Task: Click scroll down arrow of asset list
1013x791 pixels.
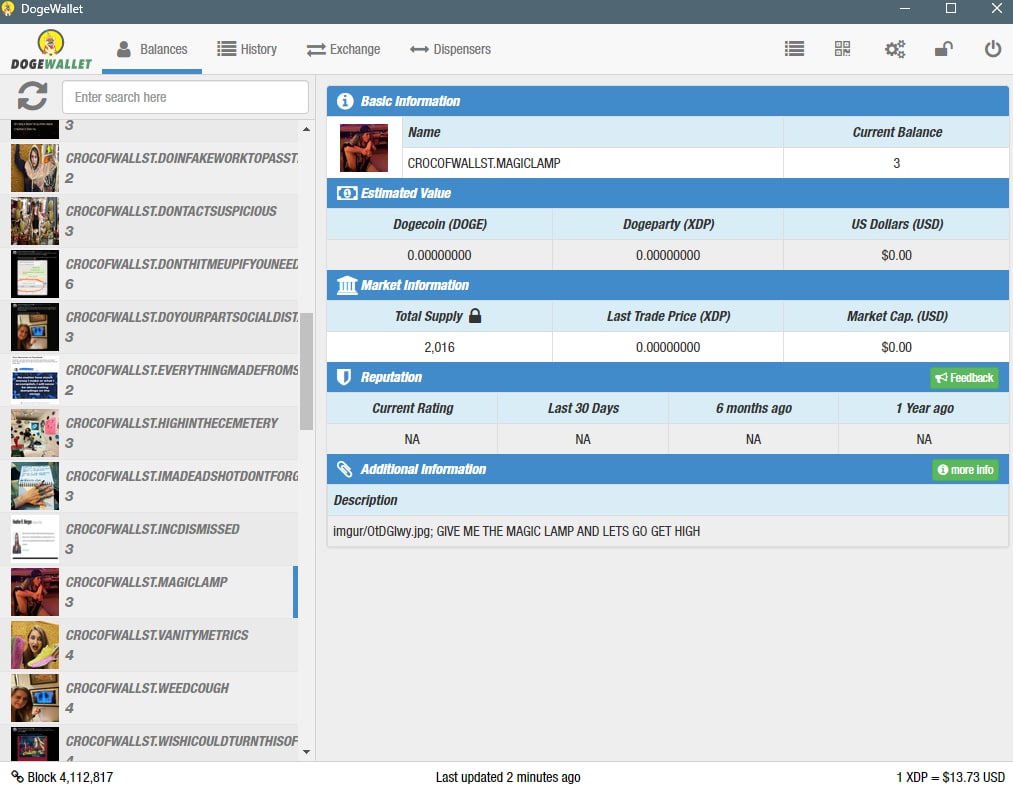Action: pyautogui.click(x=306, y=752)
